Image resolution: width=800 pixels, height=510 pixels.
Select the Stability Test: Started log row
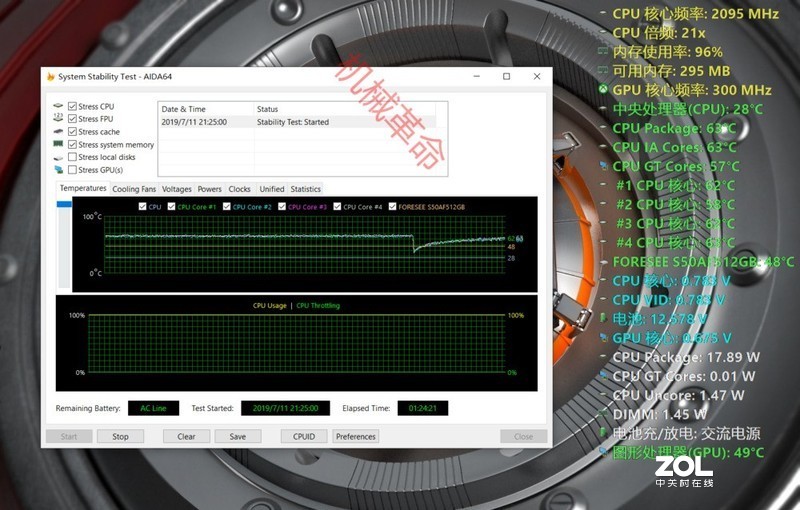point(297,122)
